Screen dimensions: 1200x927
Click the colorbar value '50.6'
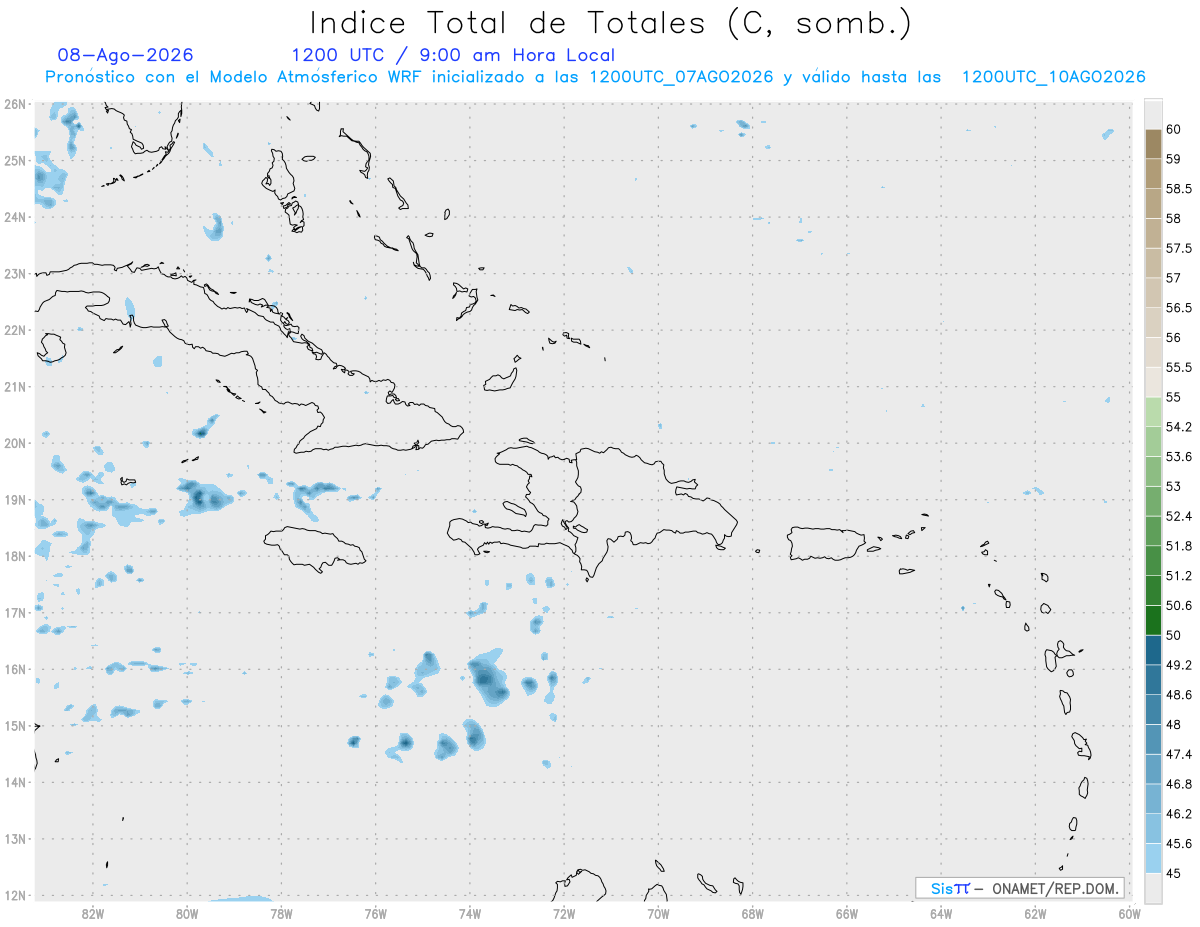pos(1179,605)
